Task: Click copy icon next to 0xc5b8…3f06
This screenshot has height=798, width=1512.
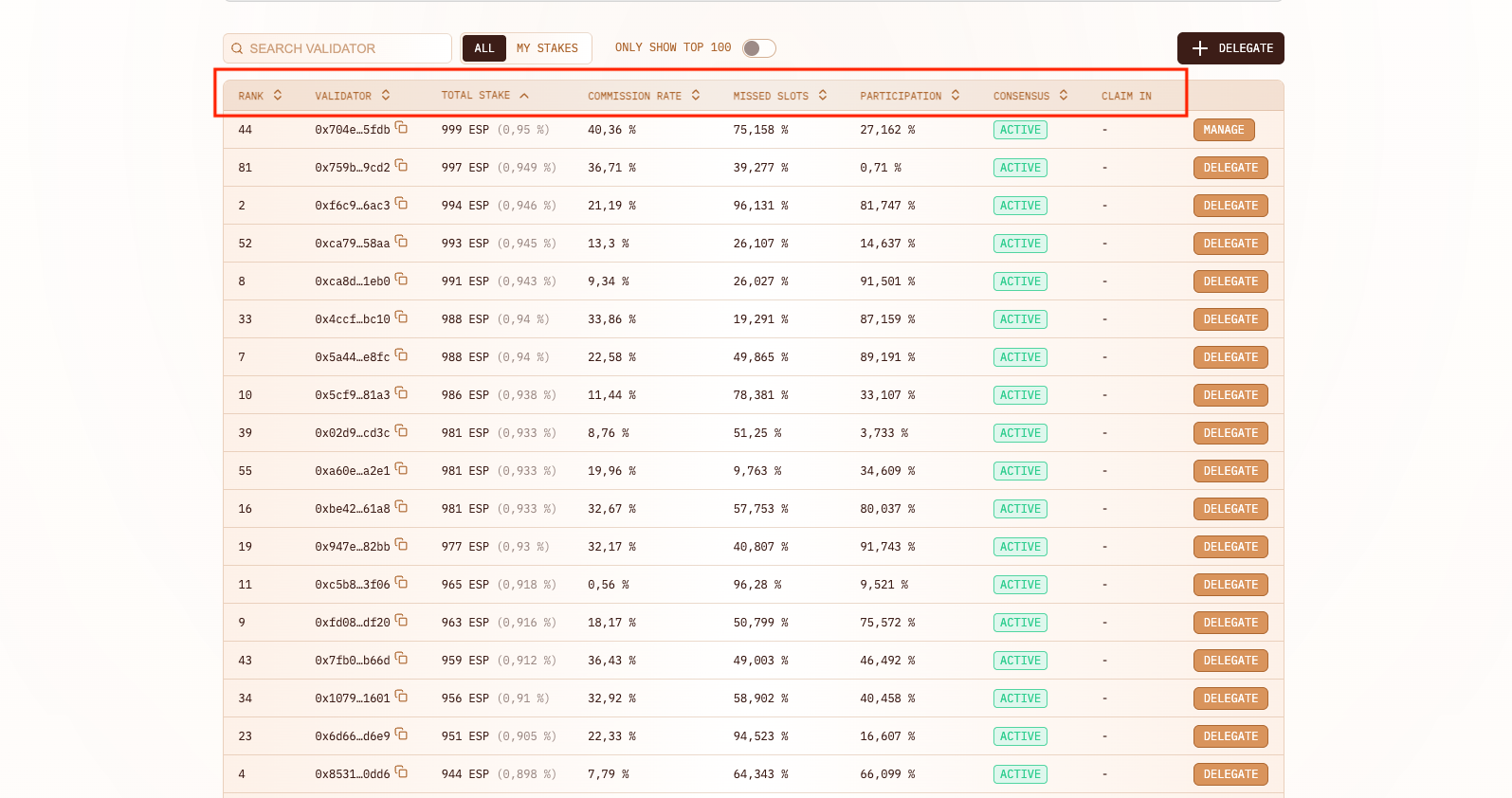Action: pyautogui.click(x=401, y=583)
